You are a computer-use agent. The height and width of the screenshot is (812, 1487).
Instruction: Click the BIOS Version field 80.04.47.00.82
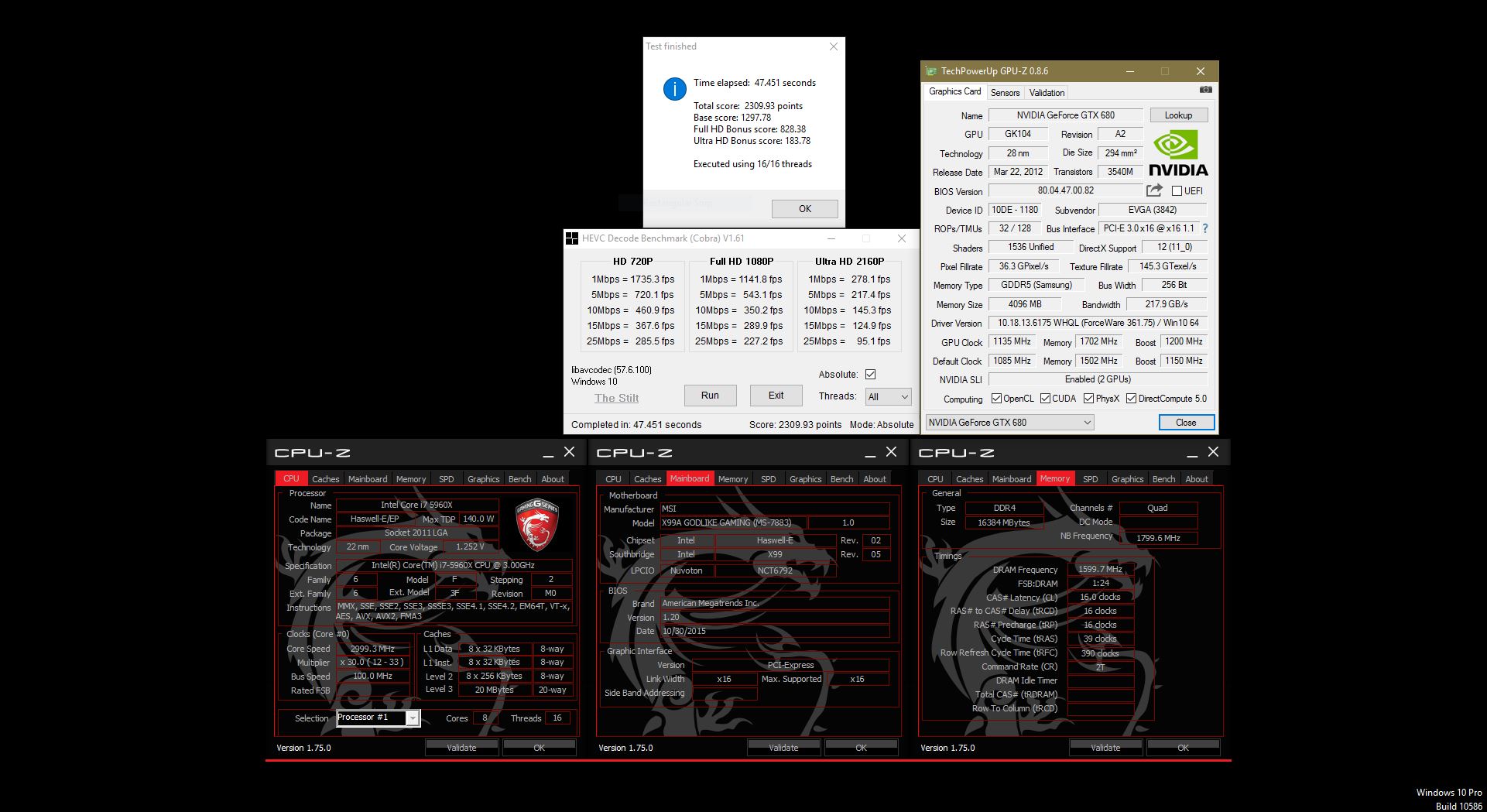1066,190
